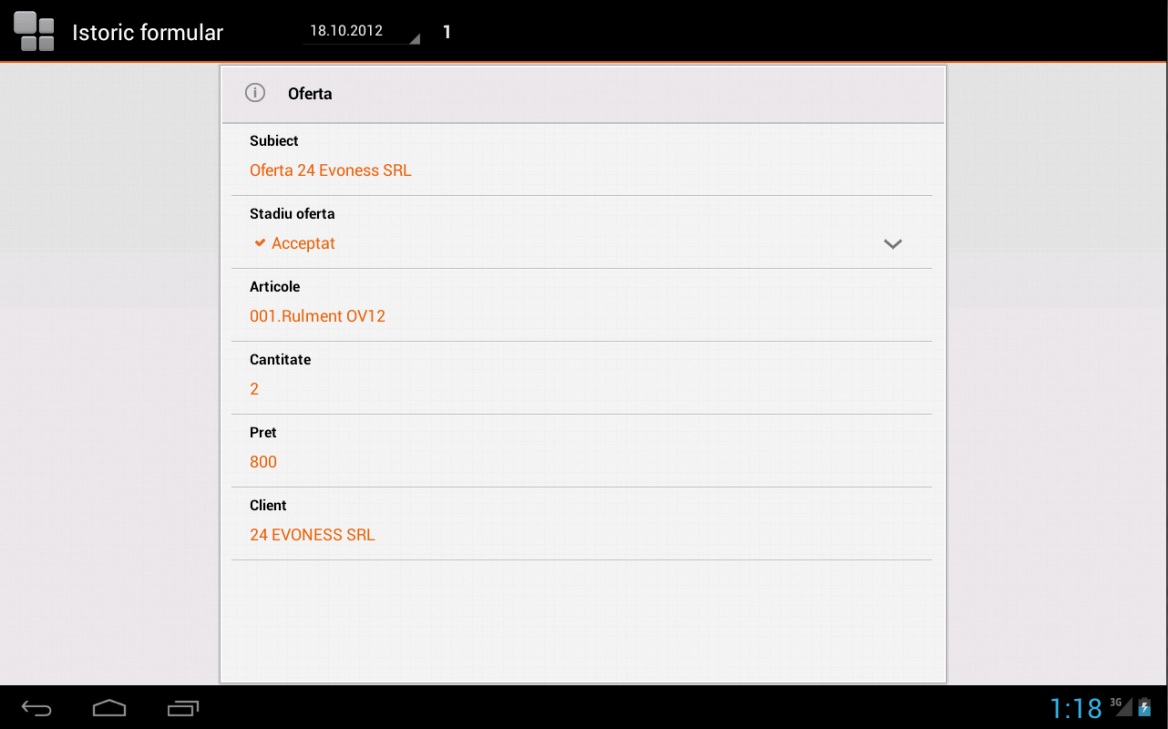The width and height of the screenshot is (1168, 729).
Task: Tap the Oferta section header
Action: (583, 94)
